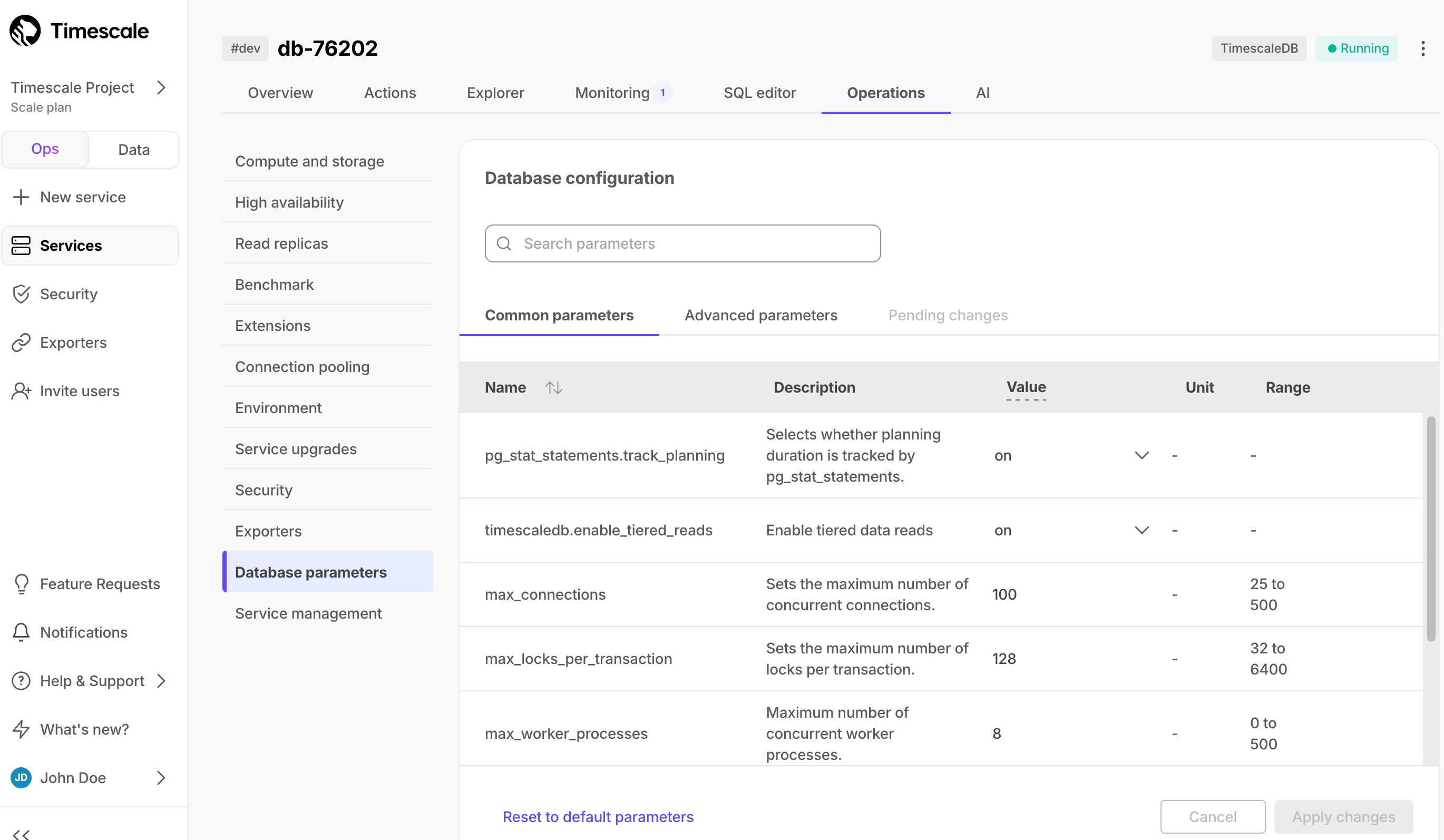The height and width of the screenshot is (840, 1444).
Task: Open Security section in Operations menu
Action: (x=327, y=490)
